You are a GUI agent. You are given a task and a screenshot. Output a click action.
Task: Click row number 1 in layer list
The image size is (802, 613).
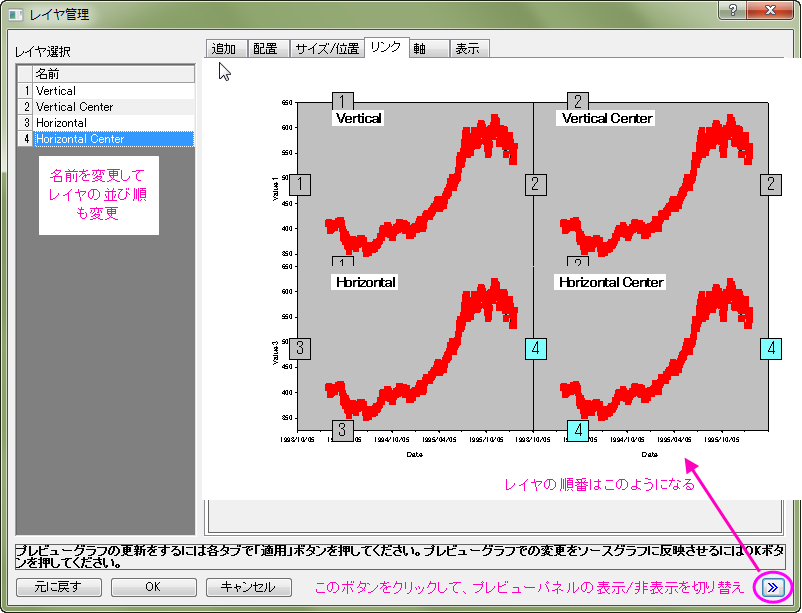[26, 91]
